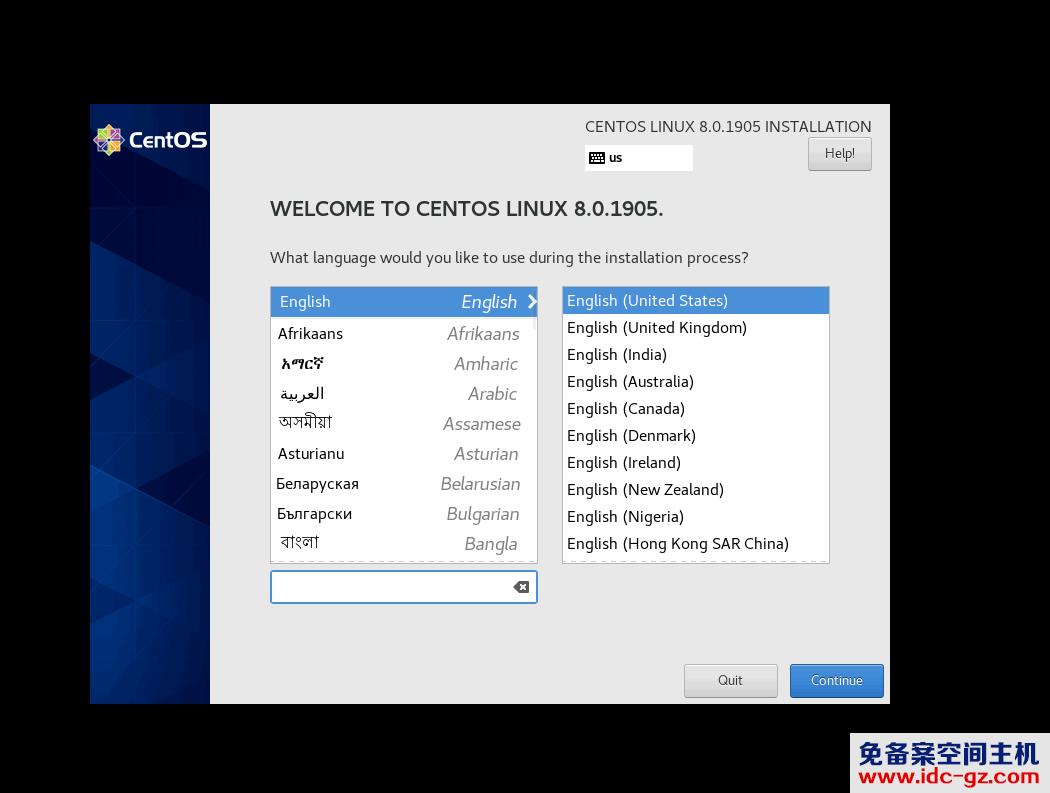Choose English (United States) locale

[x=696, y=301]
